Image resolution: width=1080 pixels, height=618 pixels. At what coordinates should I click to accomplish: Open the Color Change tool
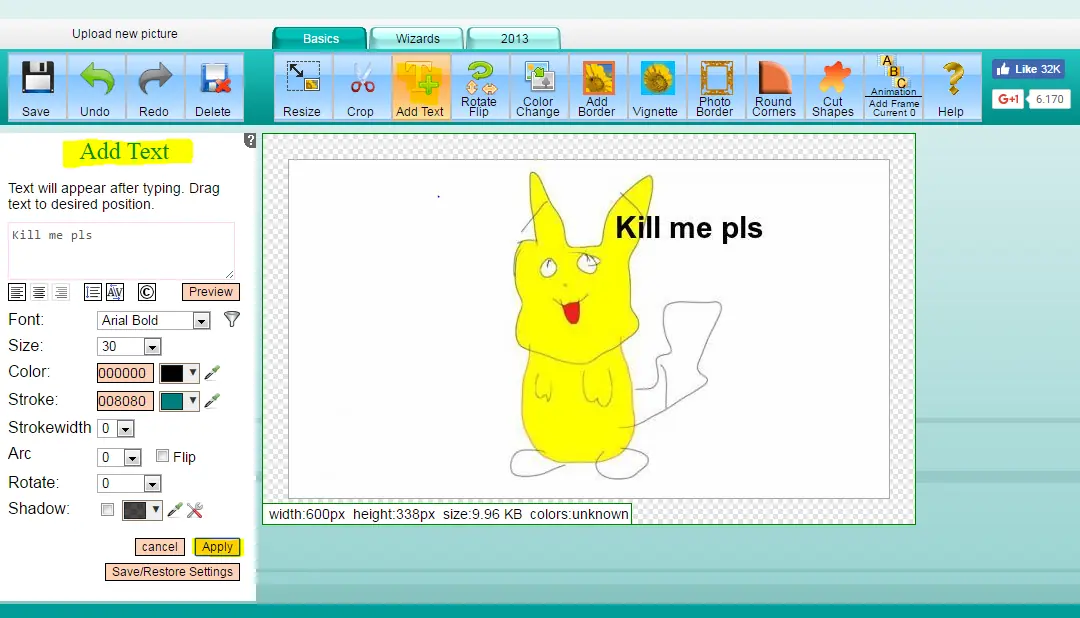point(538,87)
